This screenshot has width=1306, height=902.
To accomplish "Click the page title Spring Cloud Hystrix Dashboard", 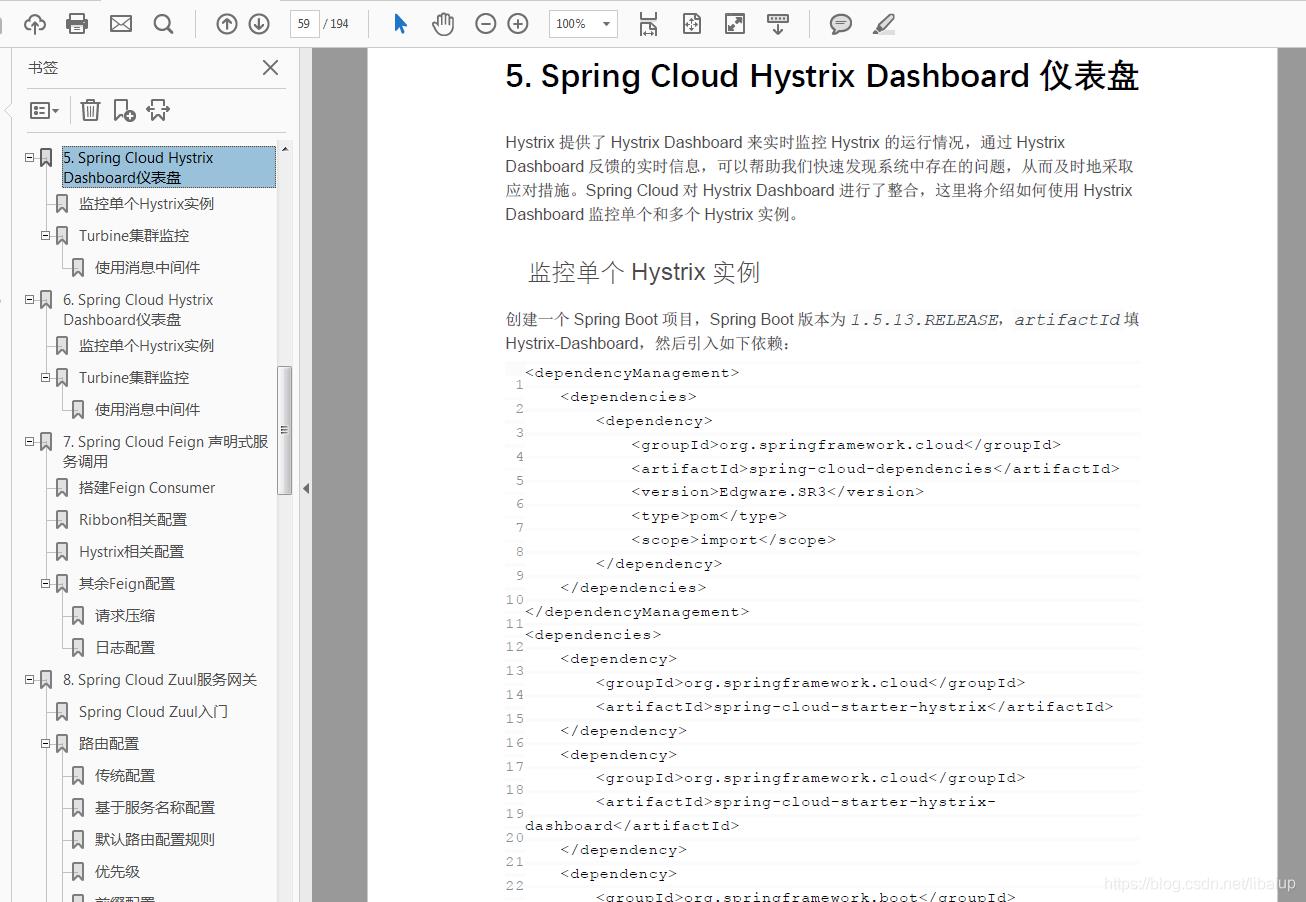I will click(x=822, y=76).
